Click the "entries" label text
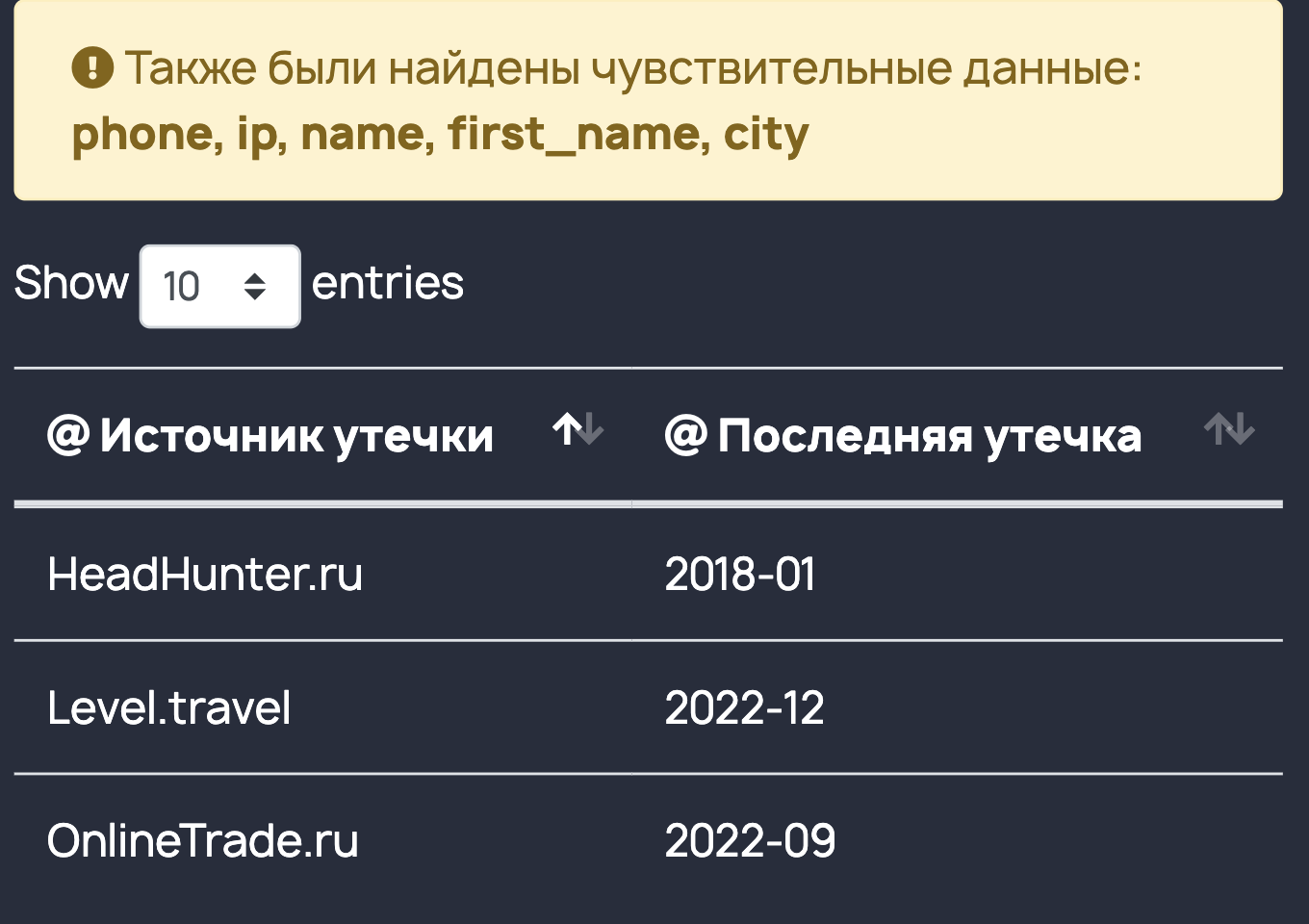This screenshot has width=1309, height=924. click(x=388, y=283)
